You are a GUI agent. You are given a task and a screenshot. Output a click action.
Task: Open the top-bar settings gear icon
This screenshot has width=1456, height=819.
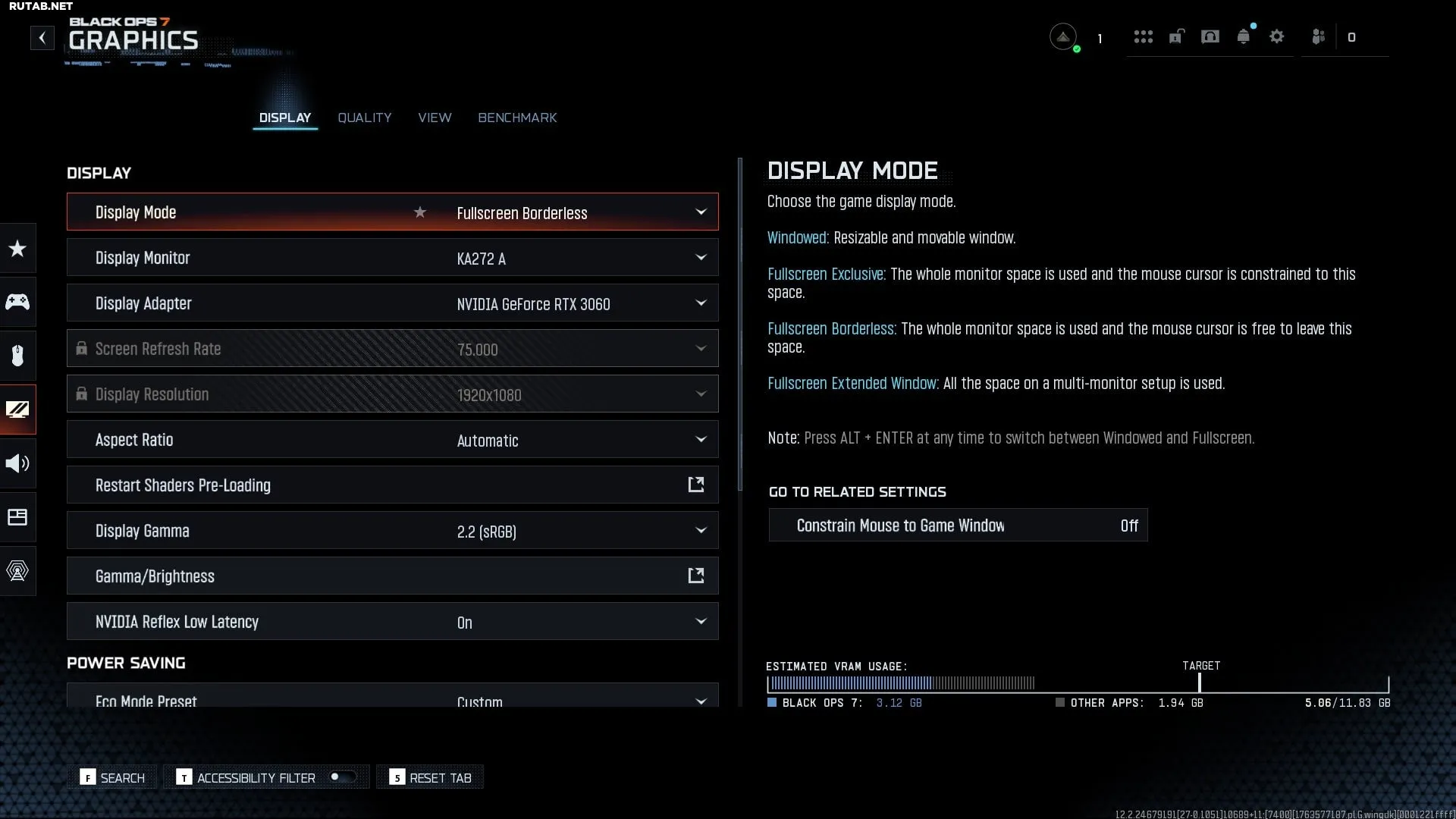[1277, 36]
